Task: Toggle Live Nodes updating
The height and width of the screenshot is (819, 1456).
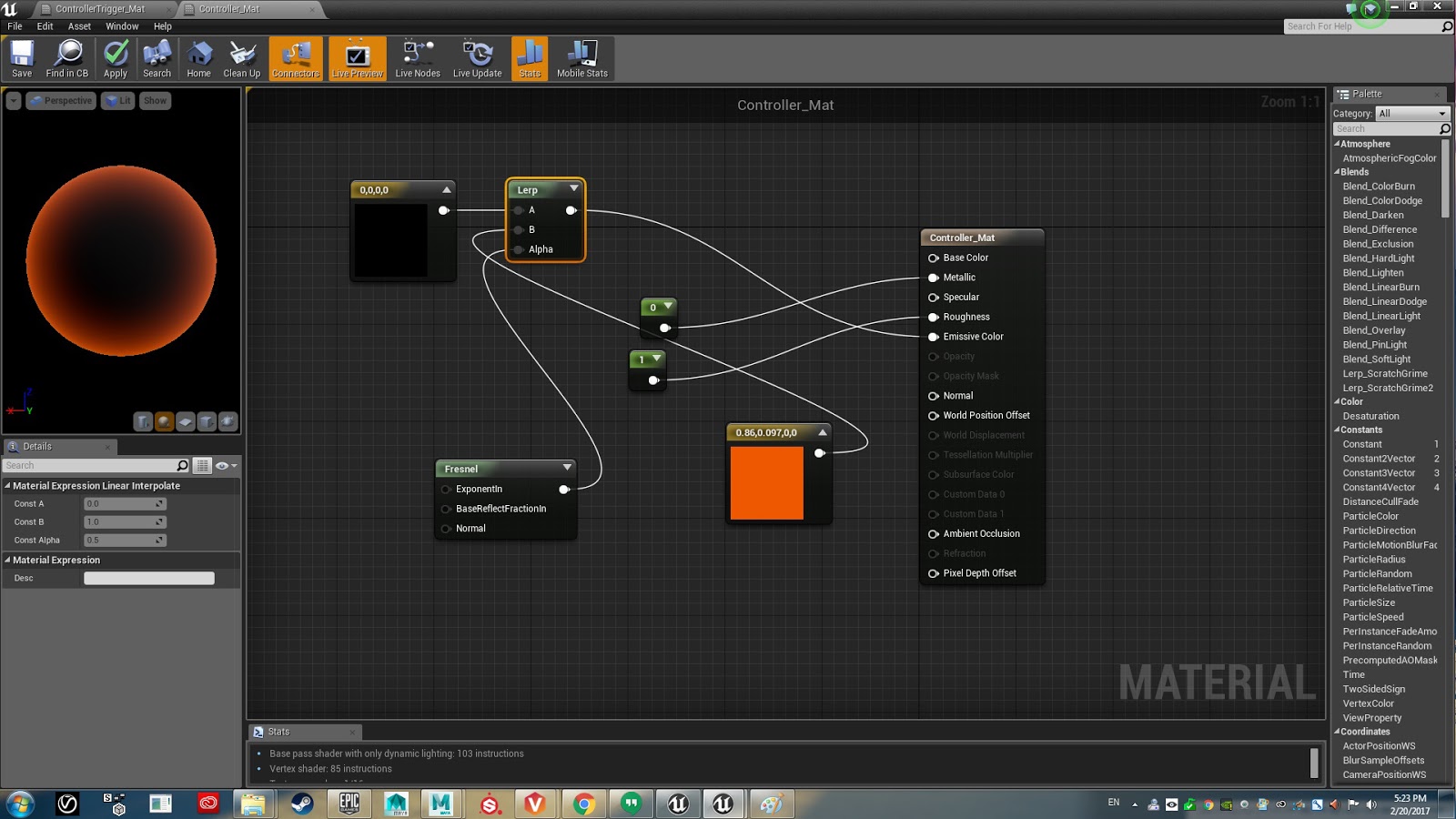Action: (x=417, y=57)
